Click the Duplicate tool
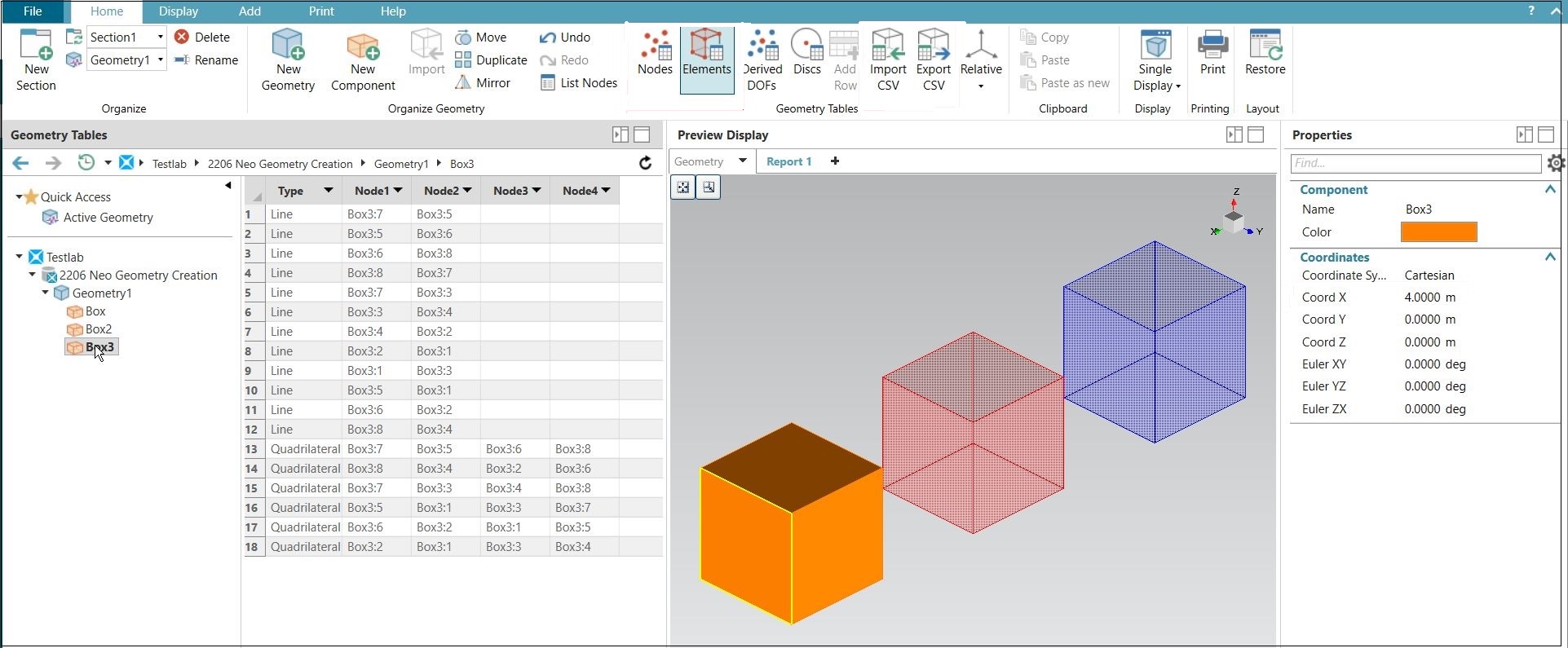The width and height of the screenshot is (1568, 648). click(491, 60)
